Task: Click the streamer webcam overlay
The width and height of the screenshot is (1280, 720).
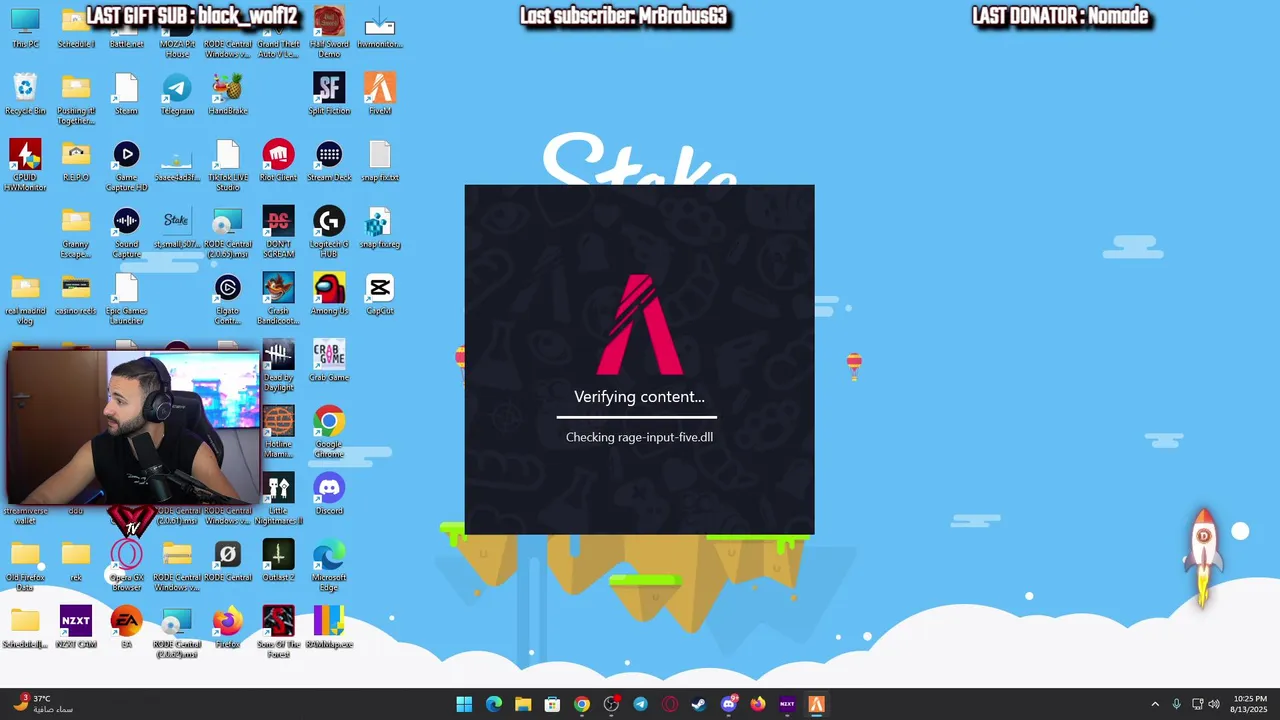Action: coord(132,426)
